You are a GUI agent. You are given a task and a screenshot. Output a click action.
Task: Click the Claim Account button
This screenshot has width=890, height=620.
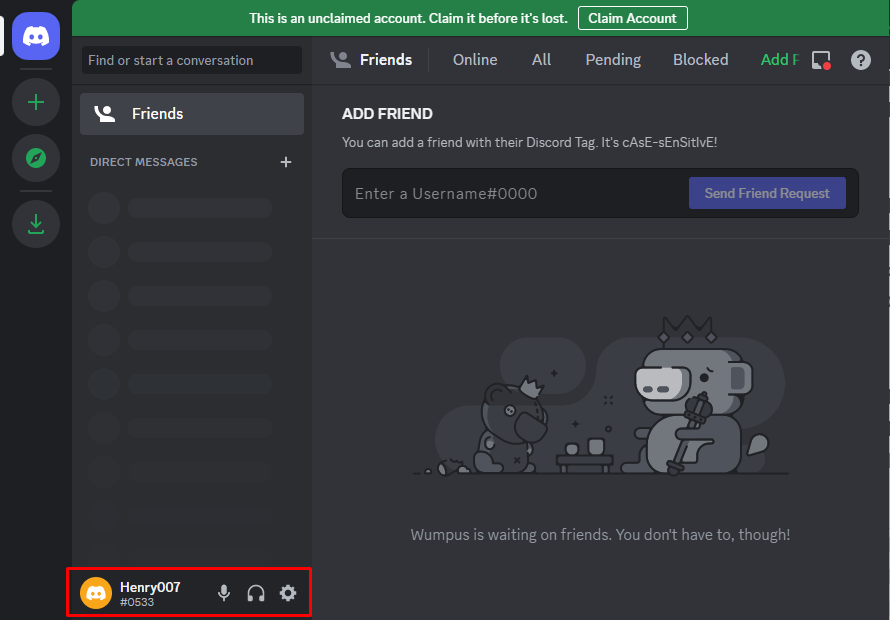point(632,18)
